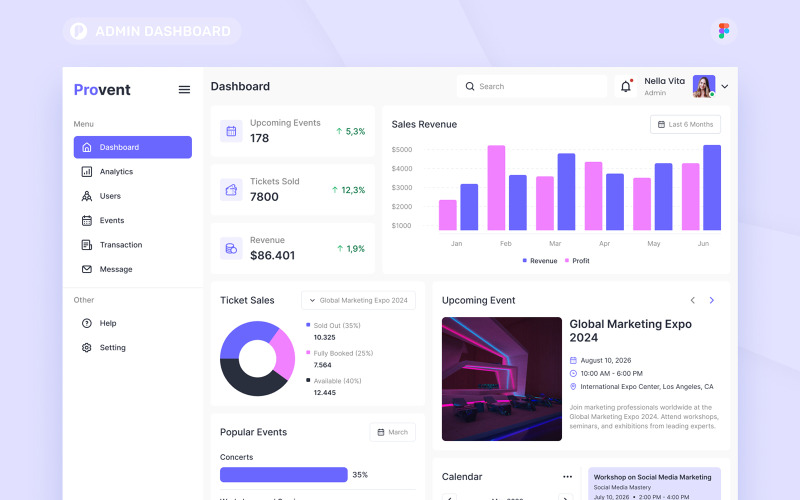Open the Figma logo icon
Screen dimensions: 800x500
click(x=723, y=31)
